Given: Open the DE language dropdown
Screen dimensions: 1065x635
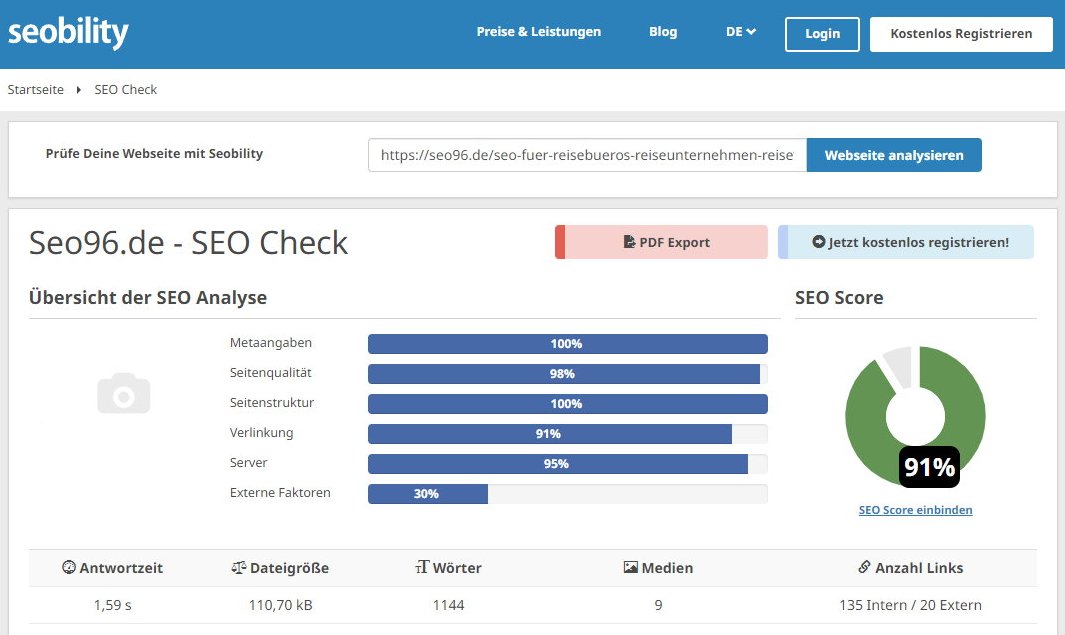Looking at the screenshot, I should [x=740, y=32].
